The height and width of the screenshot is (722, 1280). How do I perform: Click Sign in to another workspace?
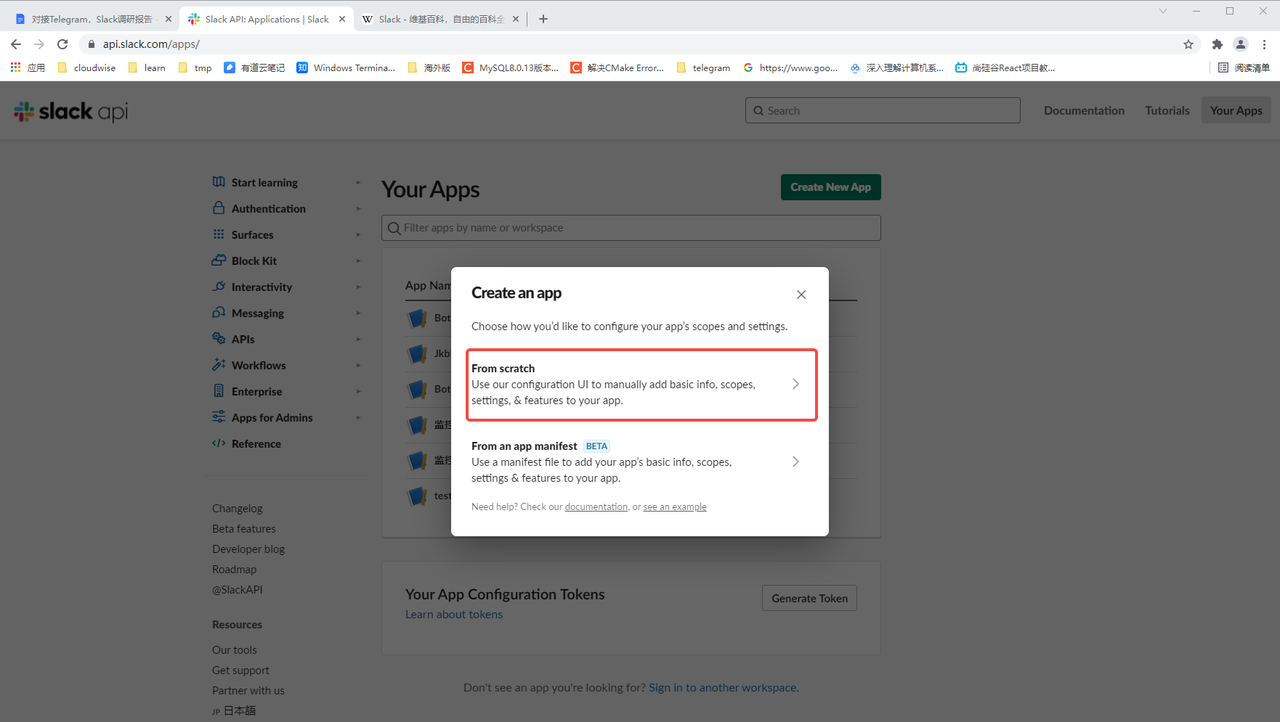[x=723, y=687]
